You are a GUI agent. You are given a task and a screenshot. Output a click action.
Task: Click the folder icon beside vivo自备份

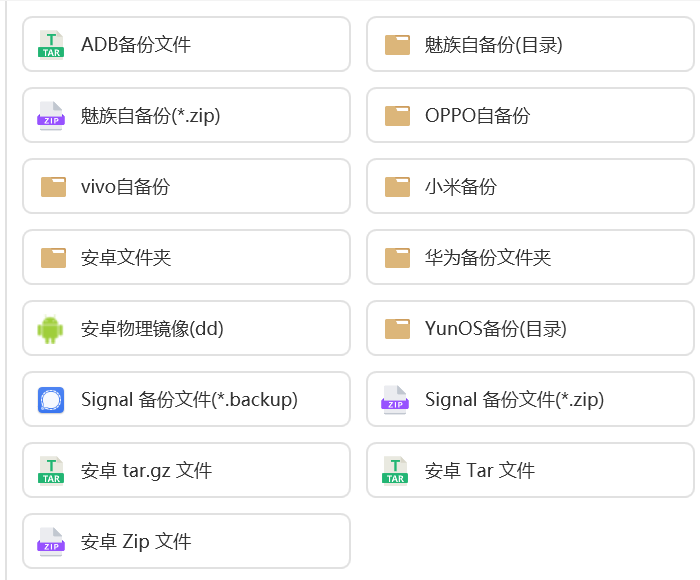53,187
